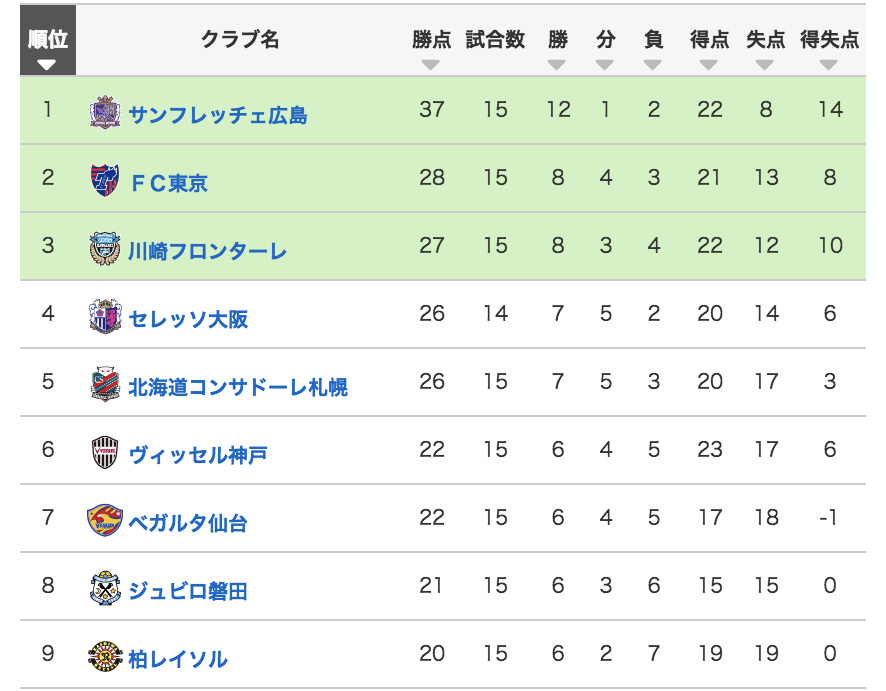The width and height of the screenshot is (886, 691).
Task: Click the Hokkaido Consadole Sapporo emblem
Action: 105,384
